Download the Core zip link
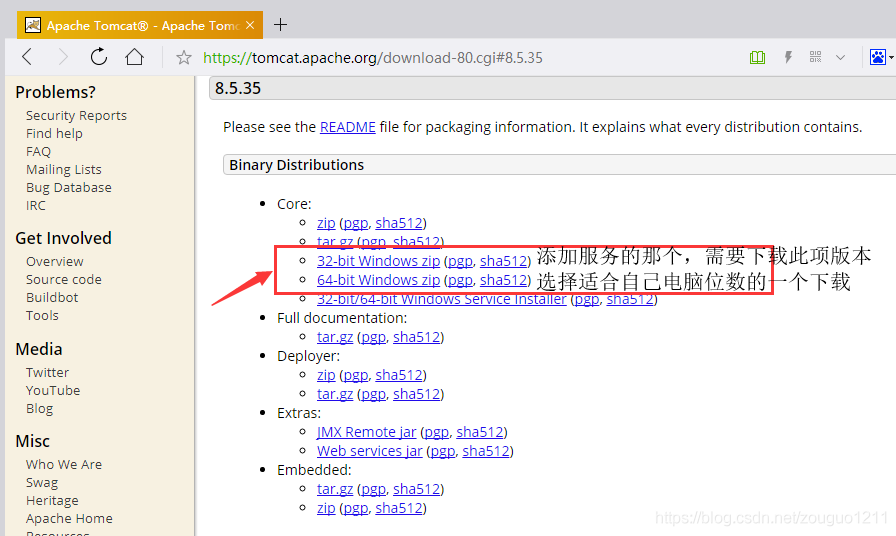The image size is (896, 536). (x=326, y=223)
